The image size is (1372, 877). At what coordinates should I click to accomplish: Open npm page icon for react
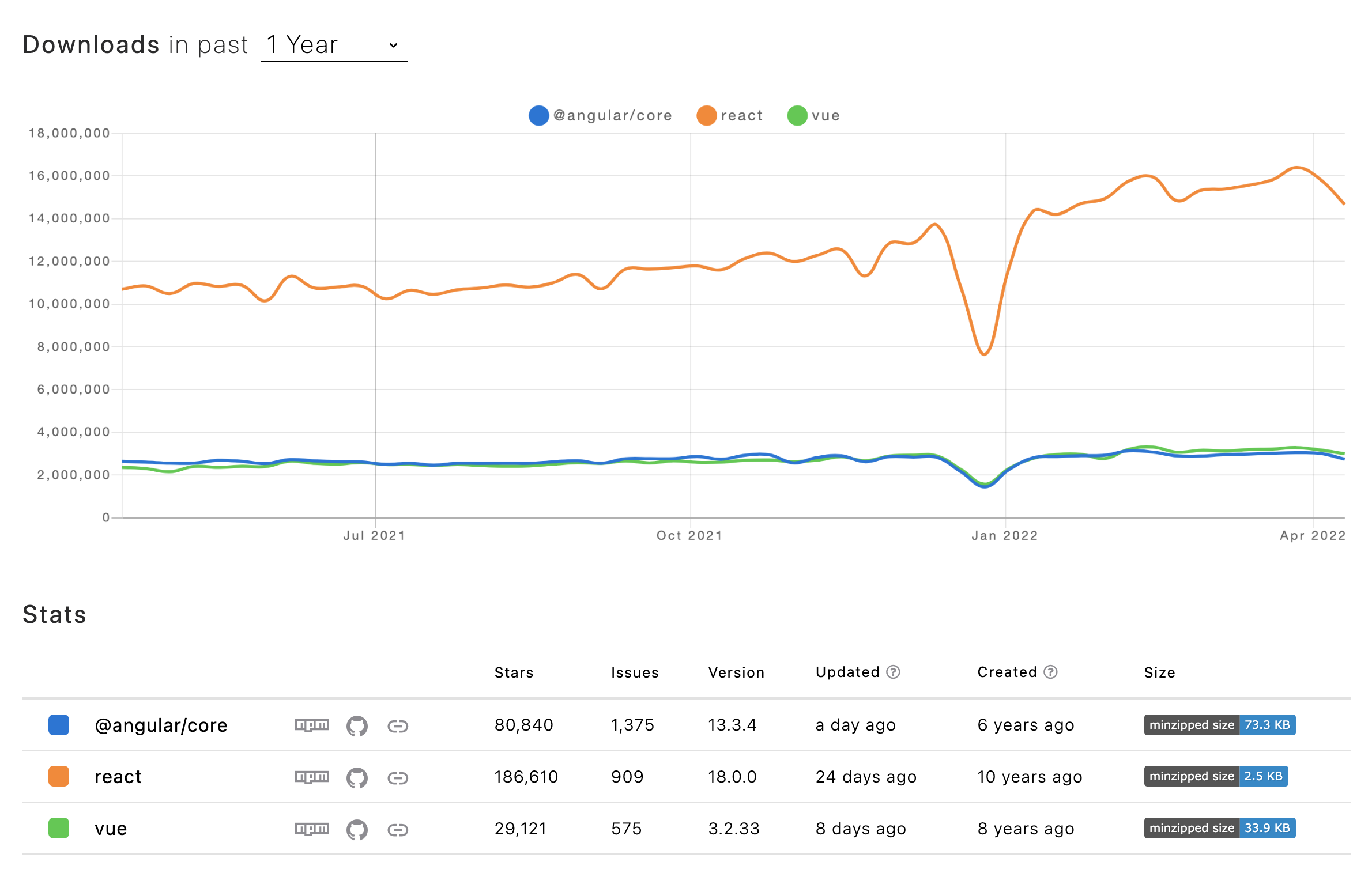[312, 777]
